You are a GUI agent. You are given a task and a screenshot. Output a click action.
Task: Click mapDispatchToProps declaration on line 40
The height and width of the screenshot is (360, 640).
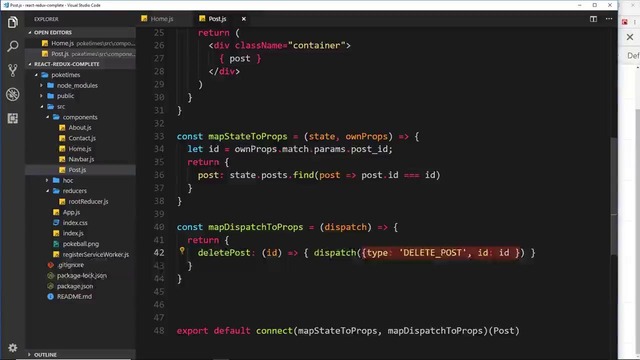(x=256, y=227)
